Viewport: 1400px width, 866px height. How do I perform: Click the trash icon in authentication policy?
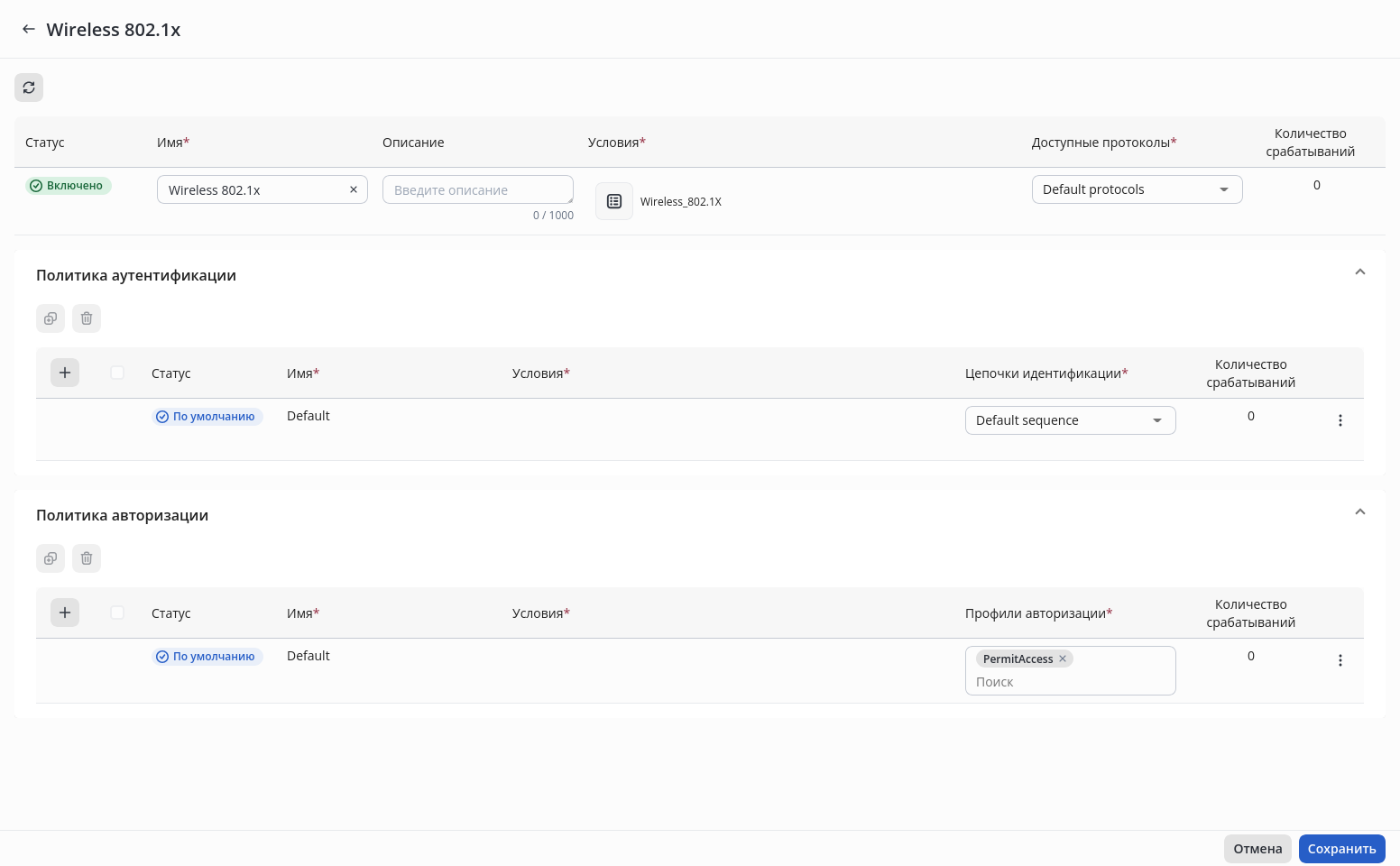87,318
